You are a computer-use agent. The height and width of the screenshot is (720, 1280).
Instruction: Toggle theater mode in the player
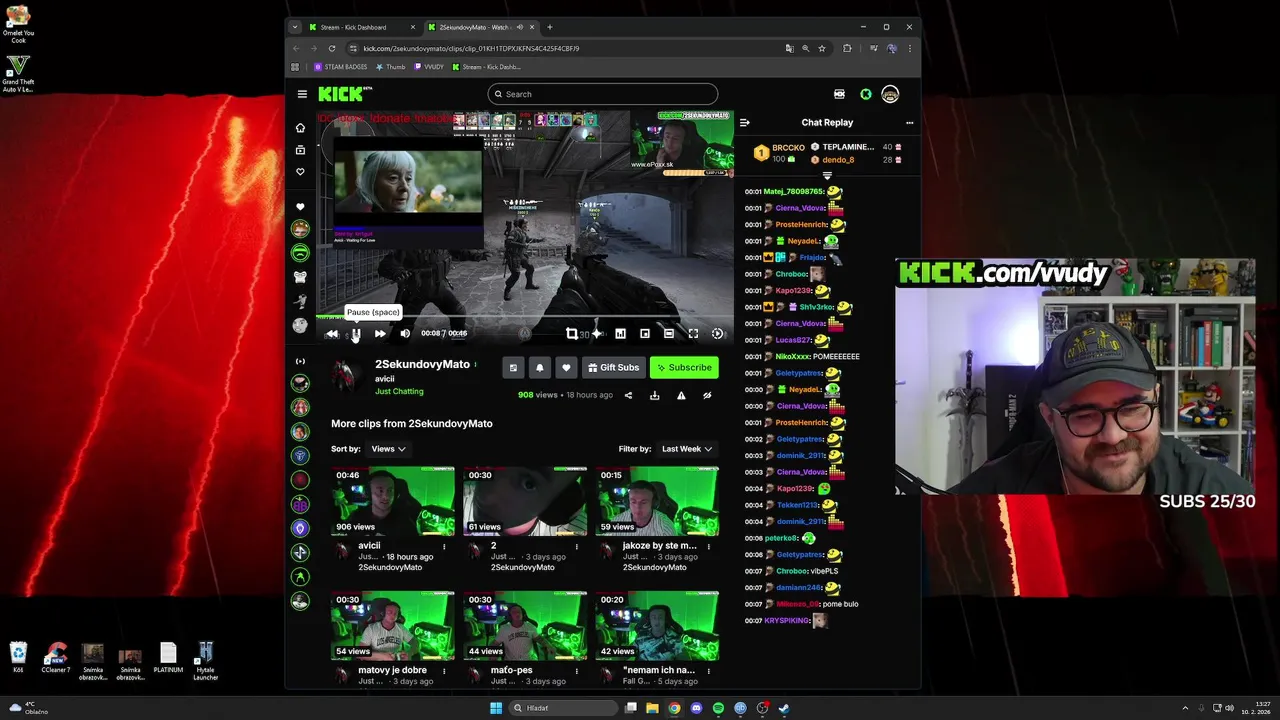click(x=669, y=334)
